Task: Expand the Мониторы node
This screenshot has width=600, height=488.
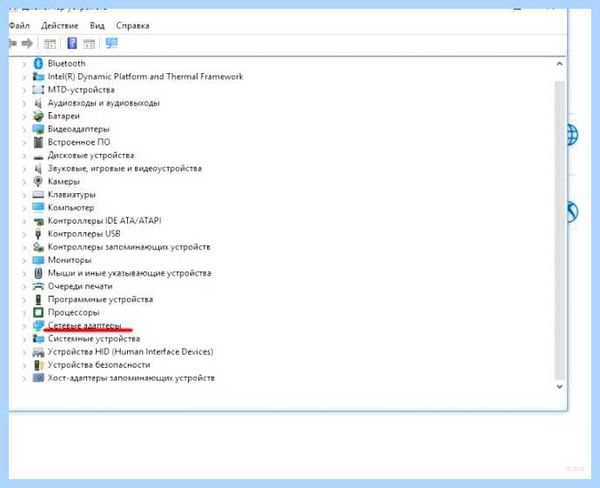Action: point(24,260)
